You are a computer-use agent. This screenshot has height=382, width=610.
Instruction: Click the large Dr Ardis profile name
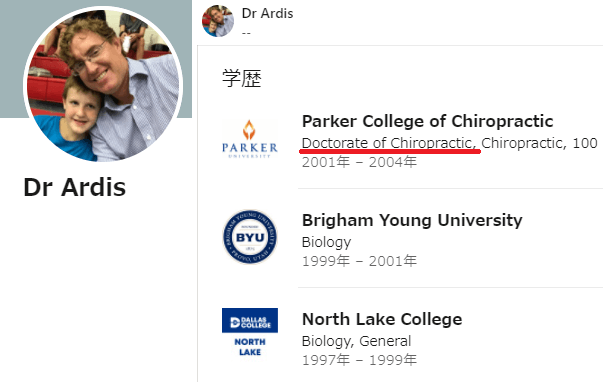pyautogui.click(x=75, y=187)
